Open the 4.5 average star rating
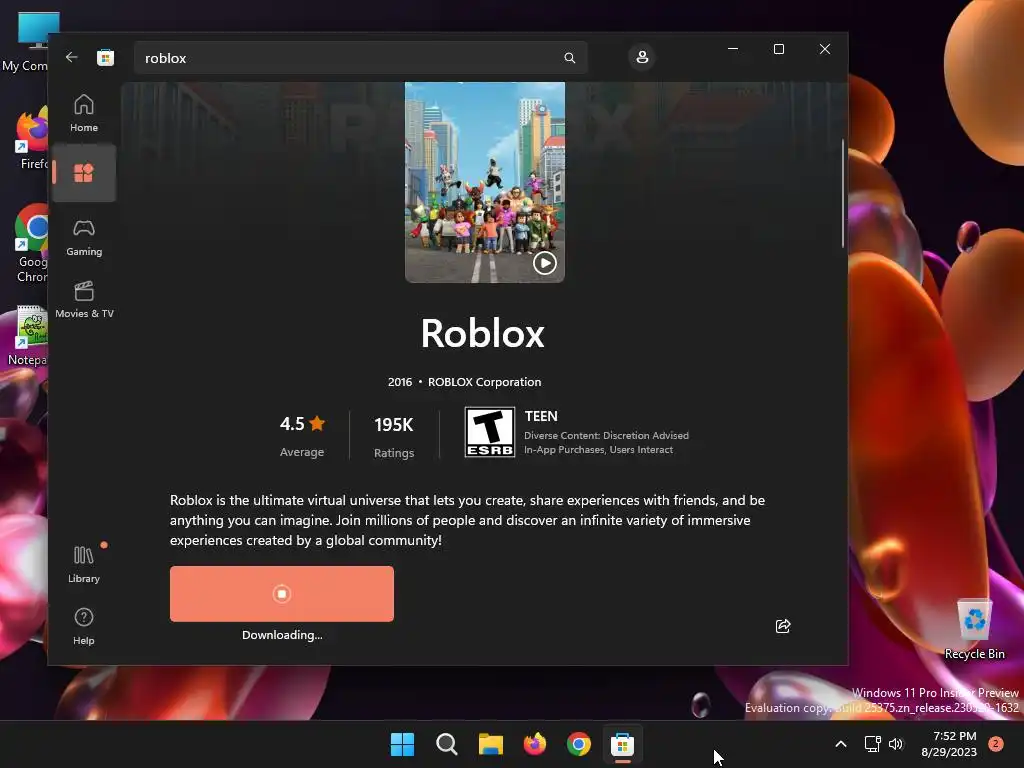This screenshot has height=768, width=1024. [x=302, y=435]
